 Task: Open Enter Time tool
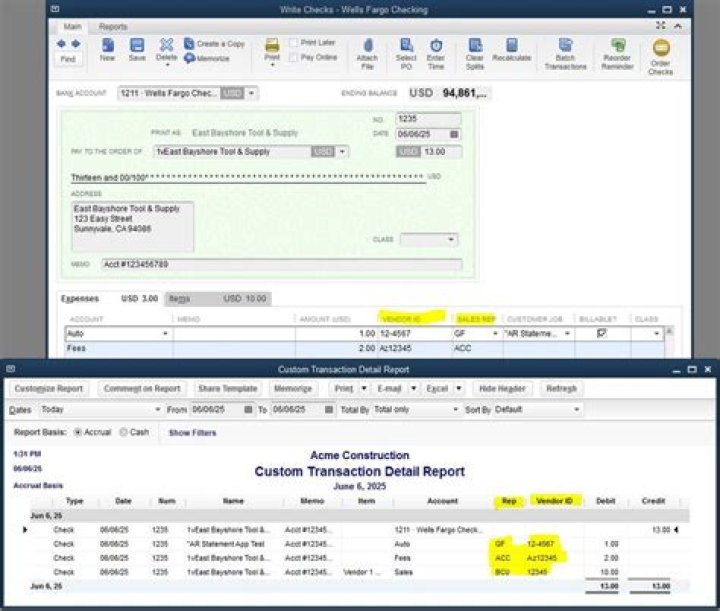tap(435, 54)
